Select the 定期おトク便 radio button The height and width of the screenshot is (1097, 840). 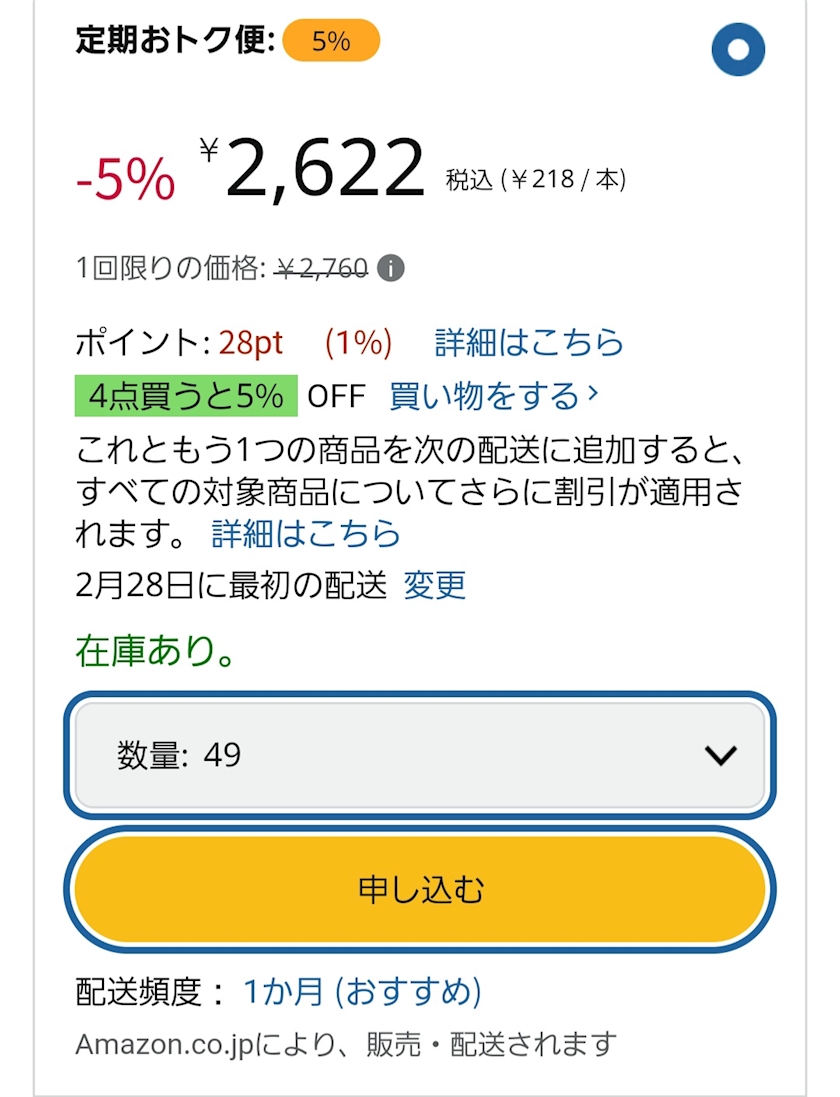pos(738,50)
